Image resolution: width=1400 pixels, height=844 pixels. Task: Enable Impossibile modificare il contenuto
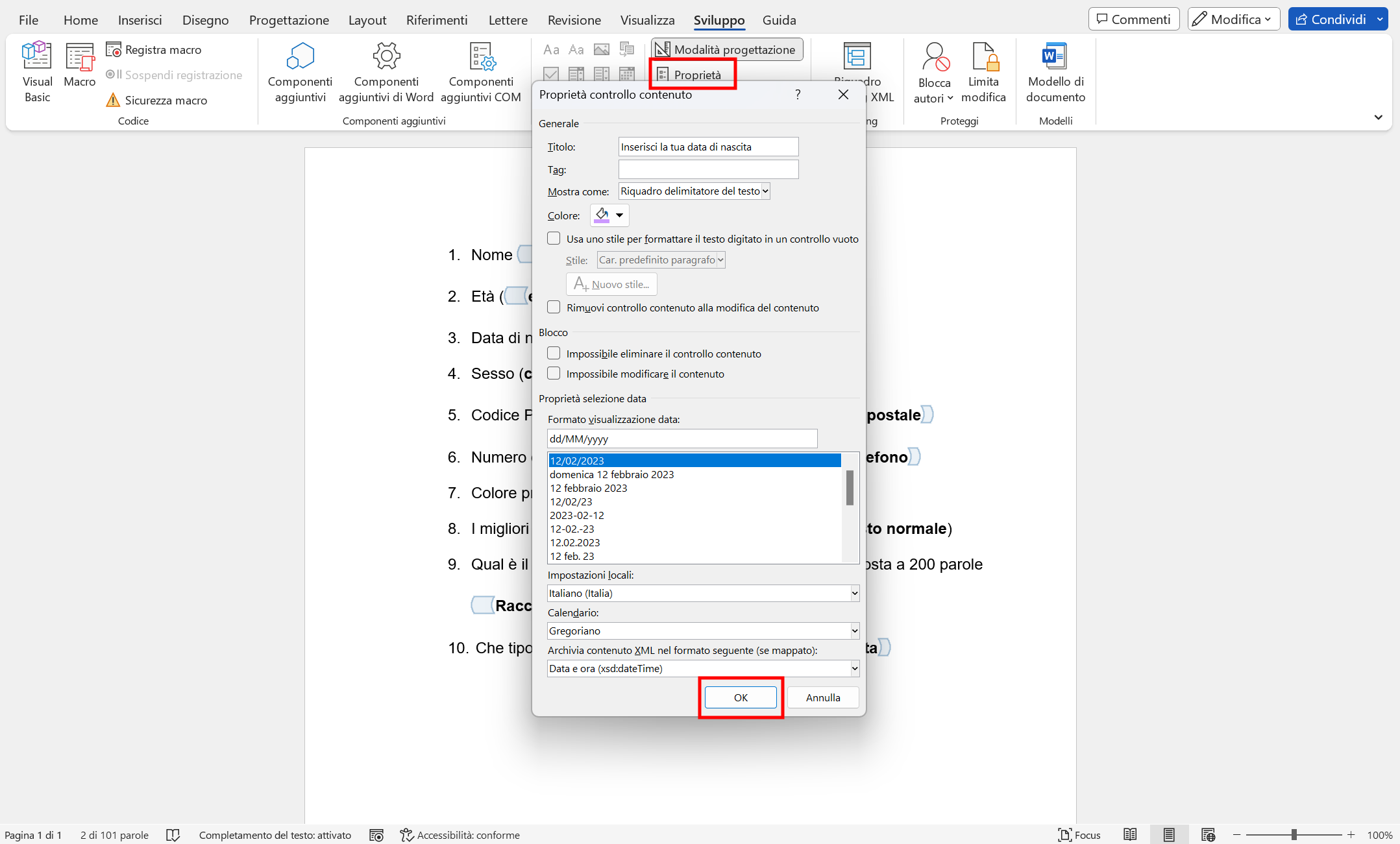(x=554, y=373)
